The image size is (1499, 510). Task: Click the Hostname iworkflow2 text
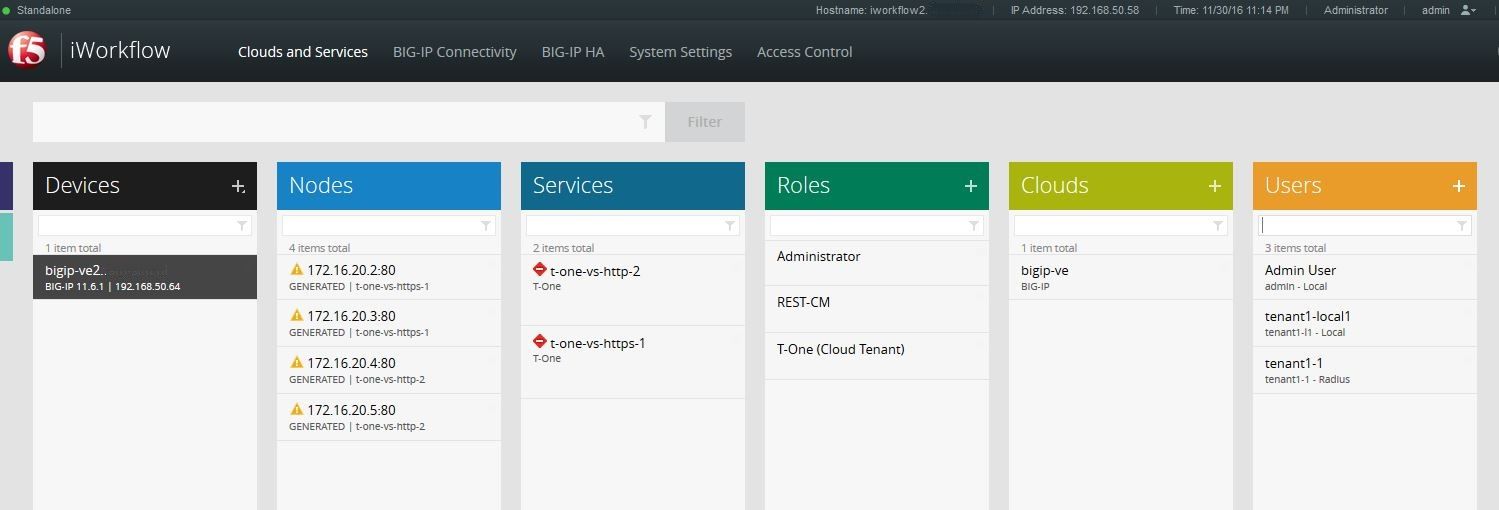(872, 10)
